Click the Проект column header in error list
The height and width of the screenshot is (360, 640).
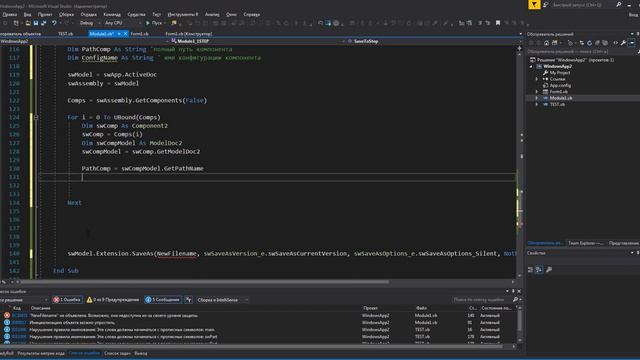[x=371, y=308]
